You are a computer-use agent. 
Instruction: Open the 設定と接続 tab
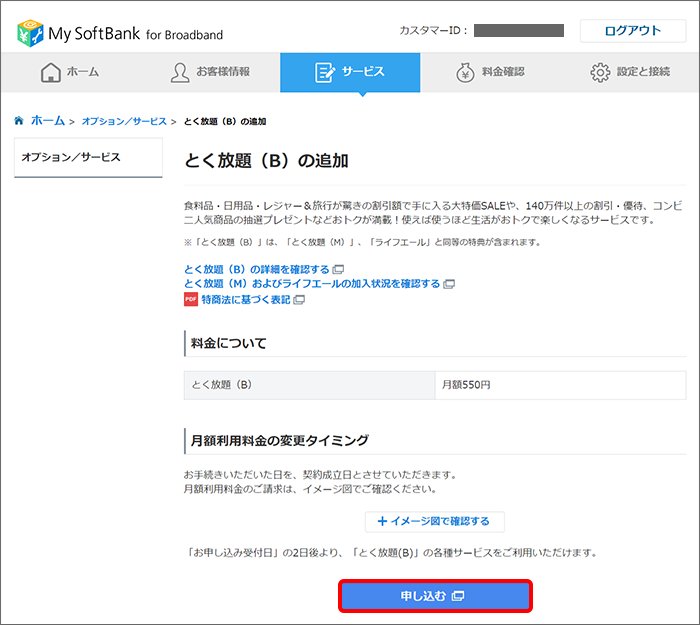tap(630, 72)
